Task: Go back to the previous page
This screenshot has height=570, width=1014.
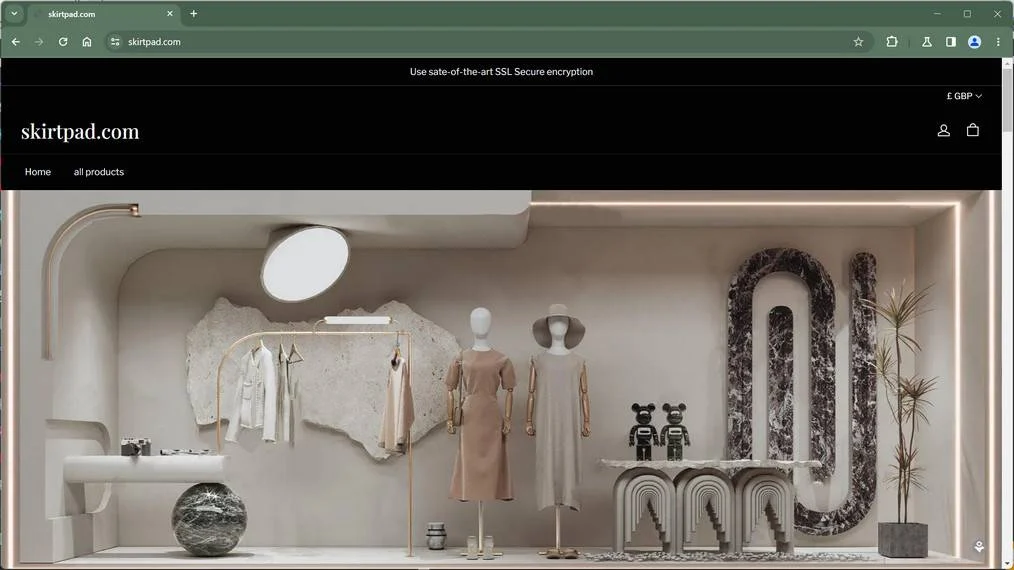Action: point(16,42)
